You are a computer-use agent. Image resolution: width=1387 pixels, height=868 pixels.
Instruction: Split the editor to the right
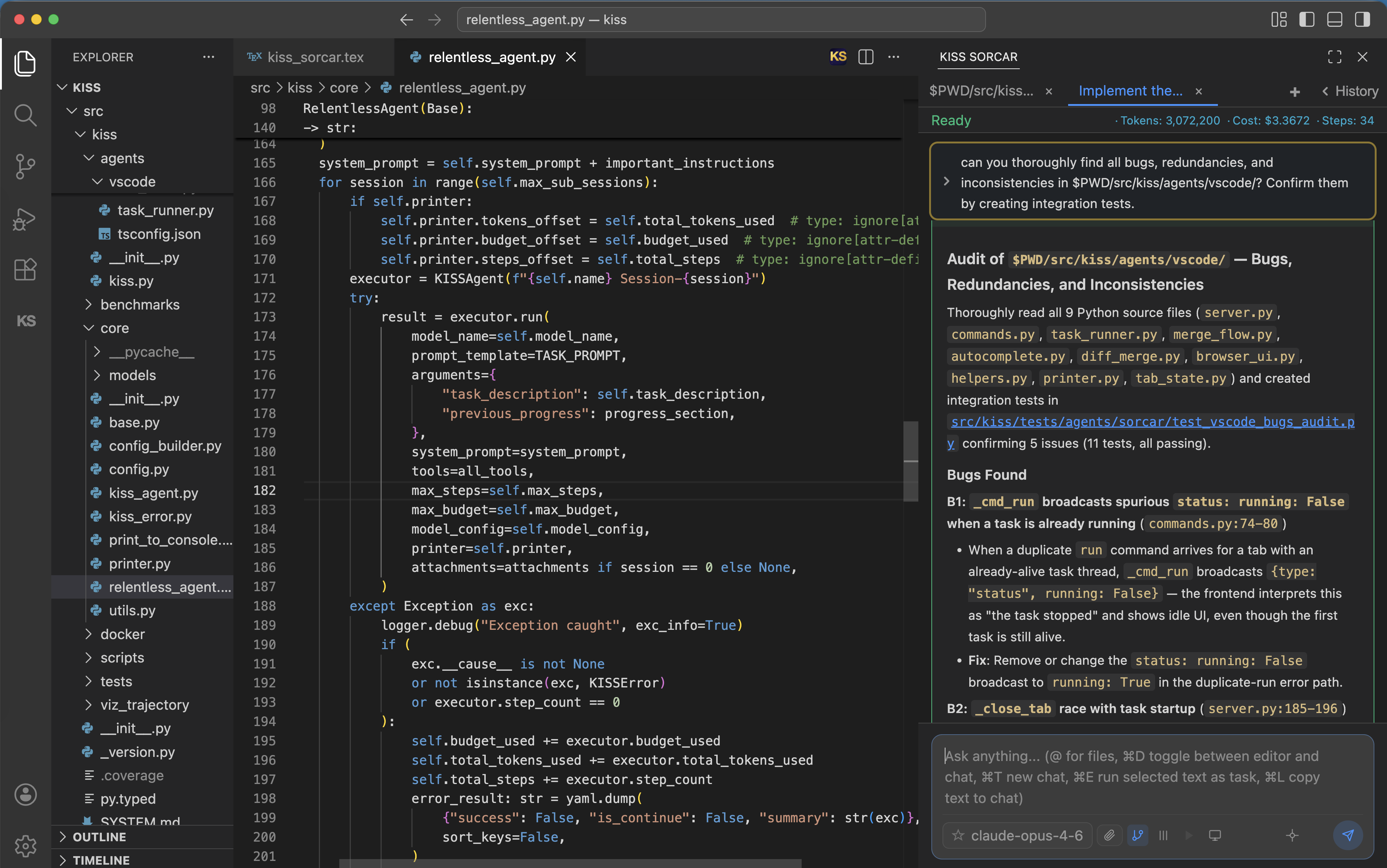866,57
